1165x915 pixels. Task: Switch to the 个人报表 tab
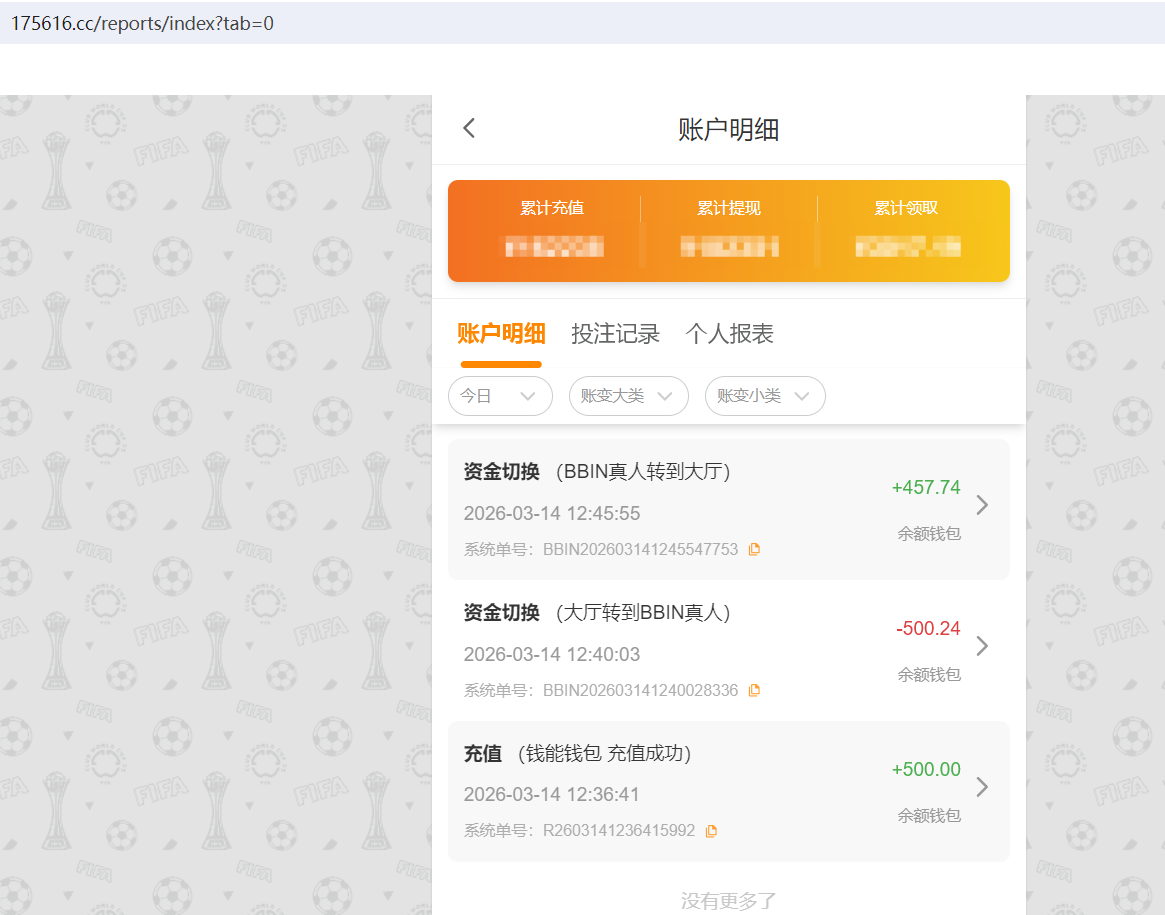[x=729, y=333]
